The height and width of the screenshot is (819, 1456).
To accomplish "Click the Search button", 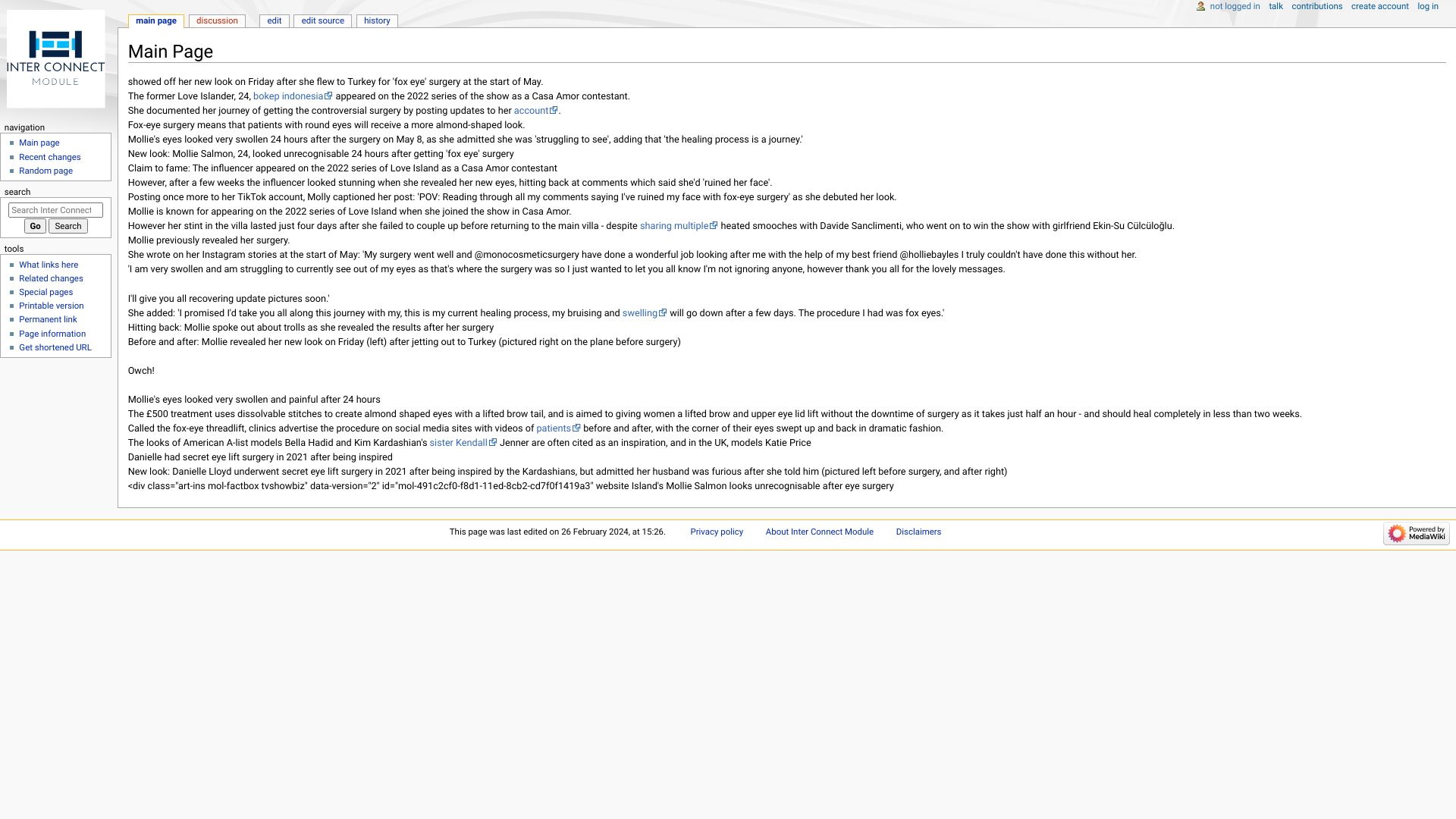I will 68,227.
